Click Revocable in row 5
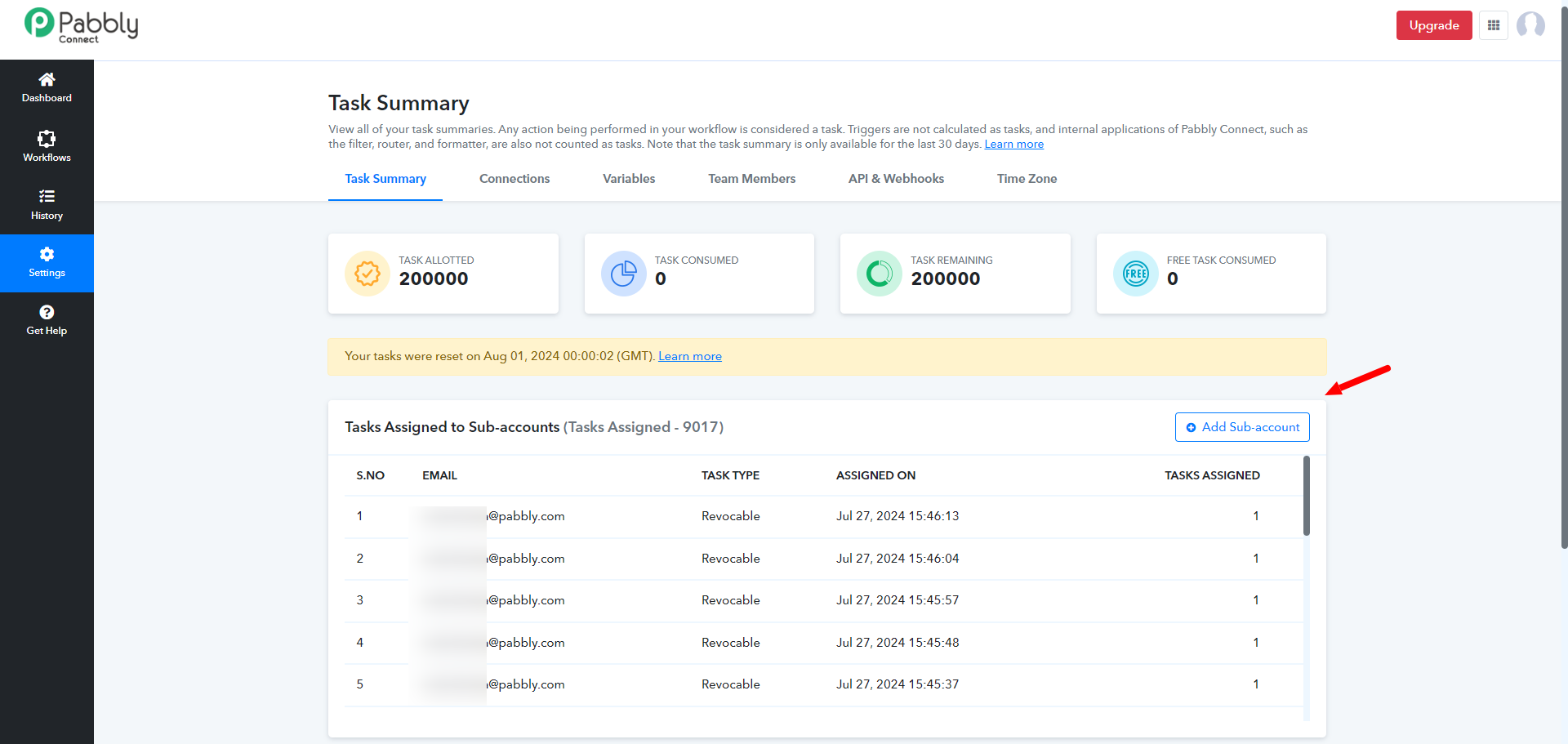The height and width of the screenshot is (744, 1568). point(731,684)
